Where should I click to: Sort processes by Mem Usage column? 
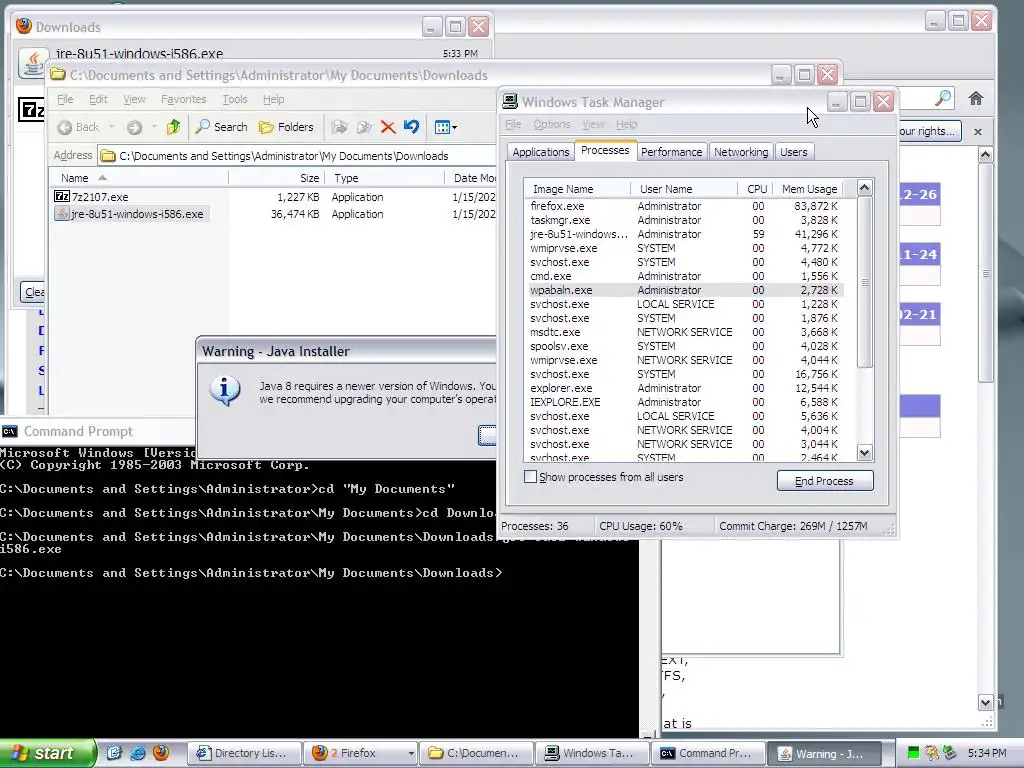809,189
